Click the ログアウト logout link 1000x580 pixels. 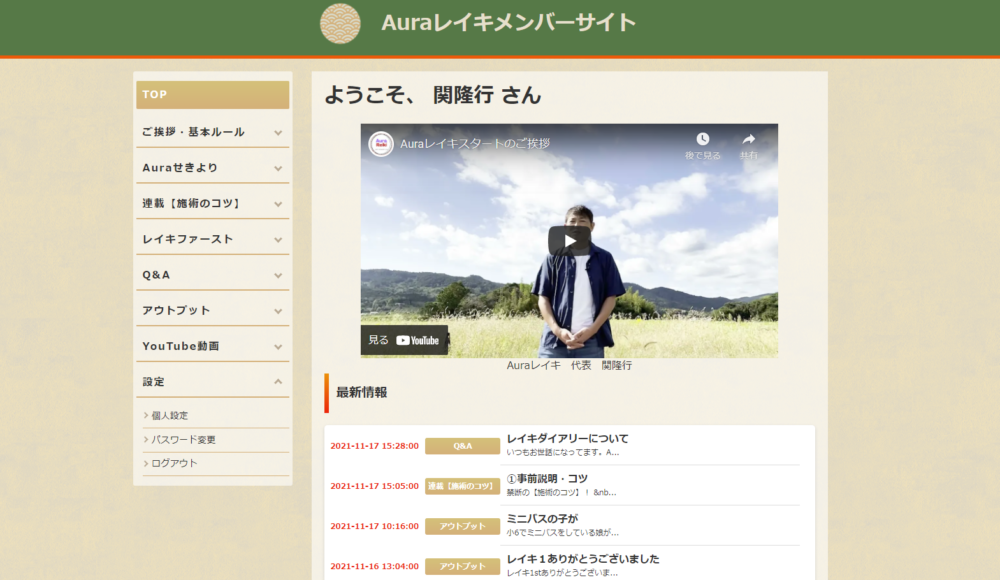pyautogui.click(x=174, y=464)
